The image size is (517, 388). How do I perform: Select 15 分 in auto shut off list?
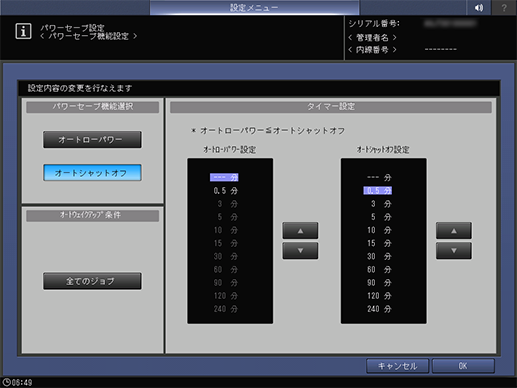coord(379,243)
